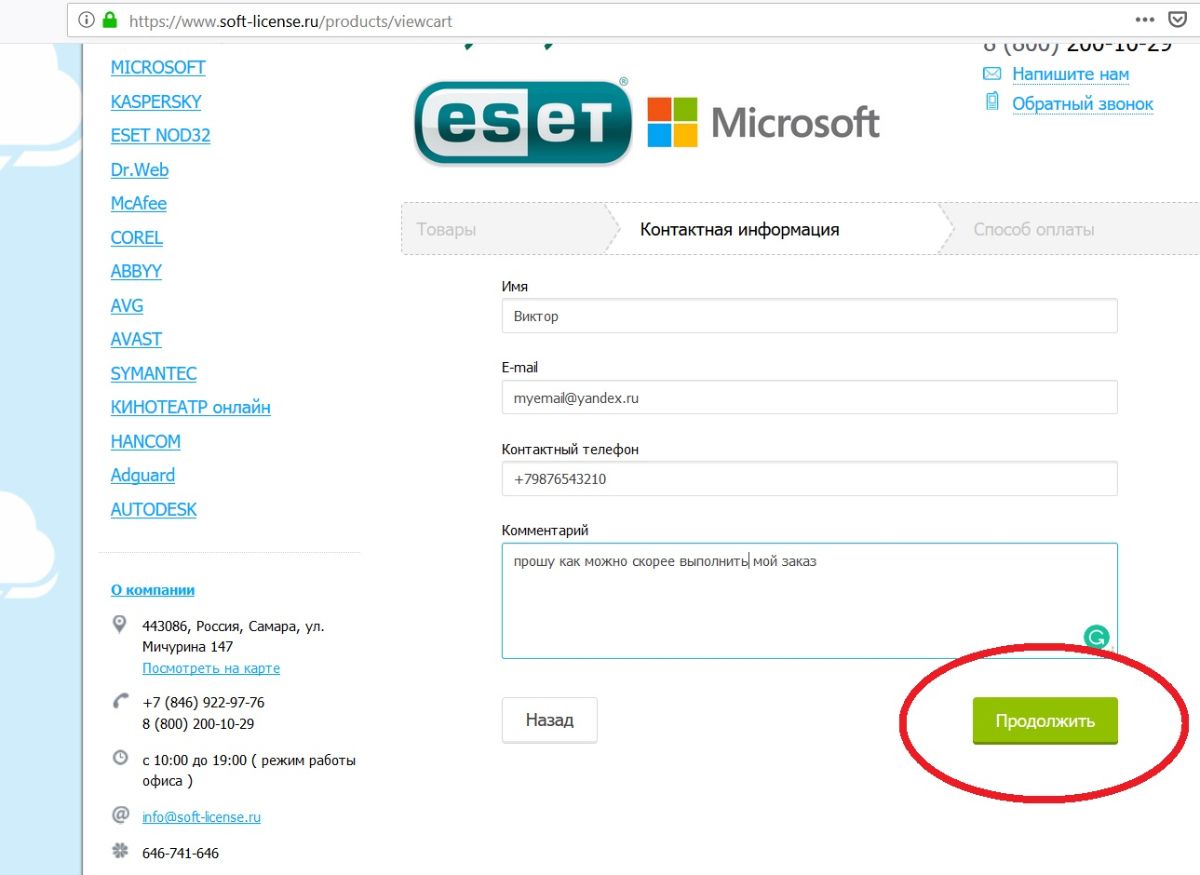Browse COREL products
1200x875 pixels.
click(137, 238)
